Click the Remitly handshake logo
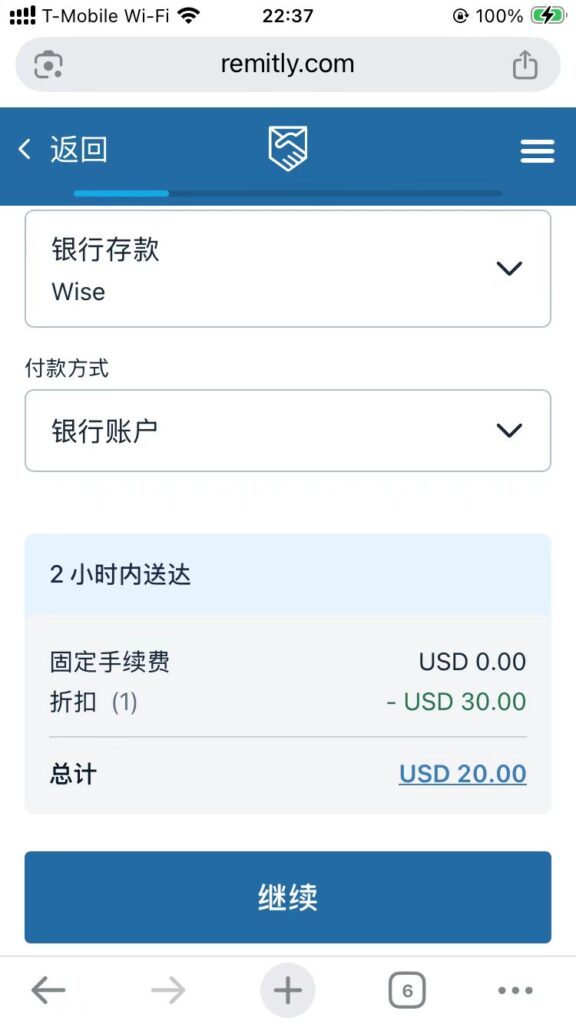The image size is (576, 1024). click(288, 148)
